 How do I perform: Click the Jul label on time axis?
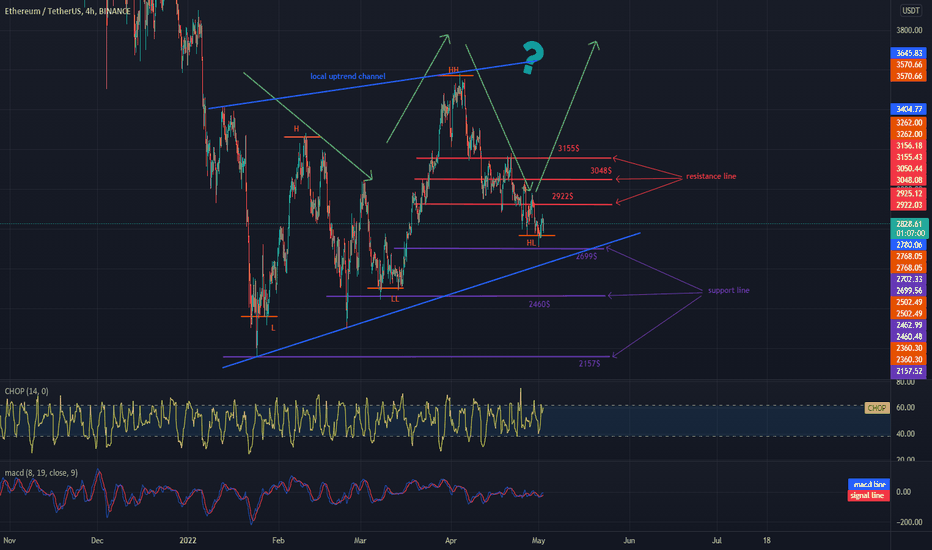point(717,540)
